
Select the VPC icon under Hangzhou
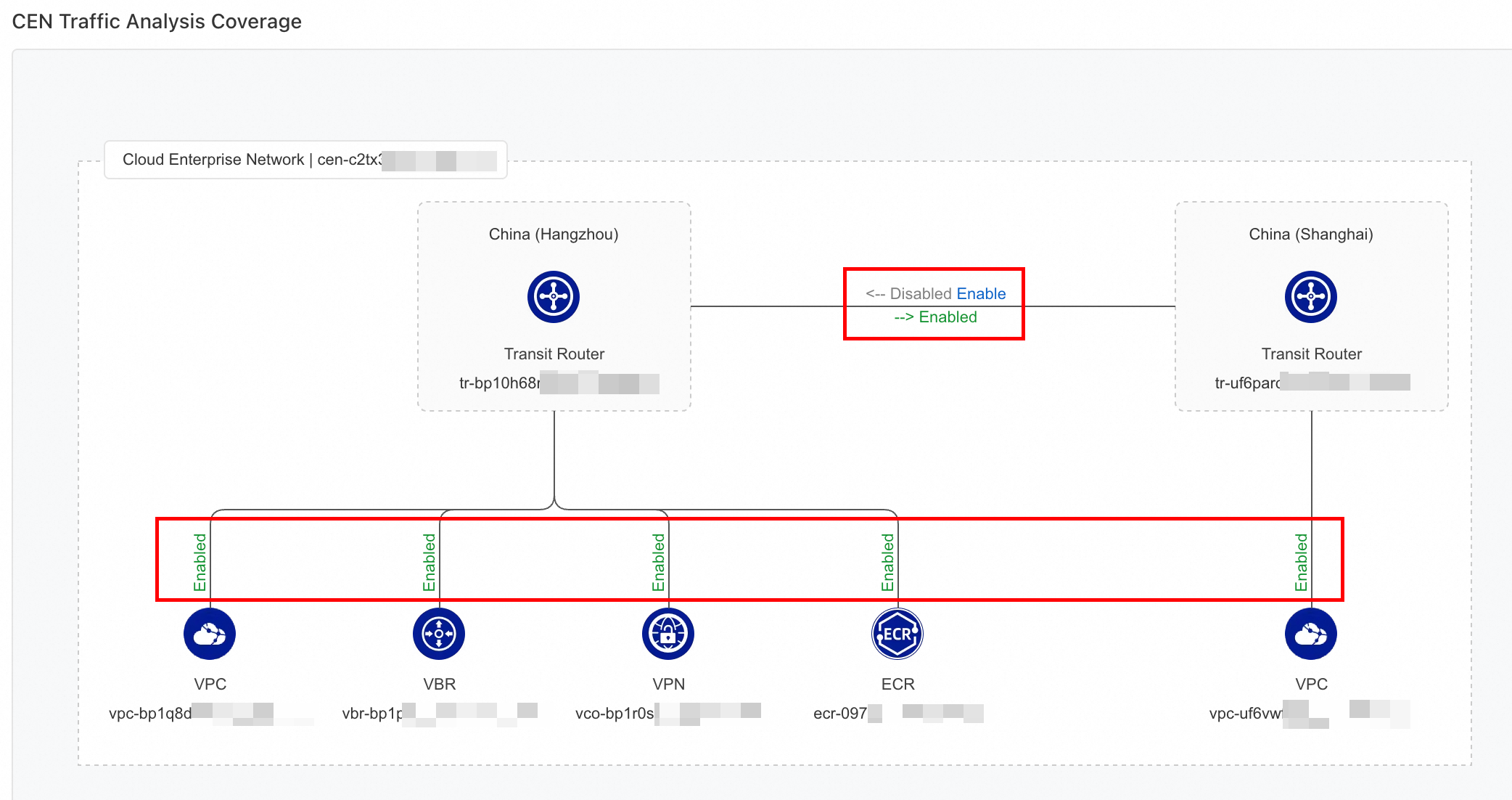pyautogui.click(x=210, y=634)
